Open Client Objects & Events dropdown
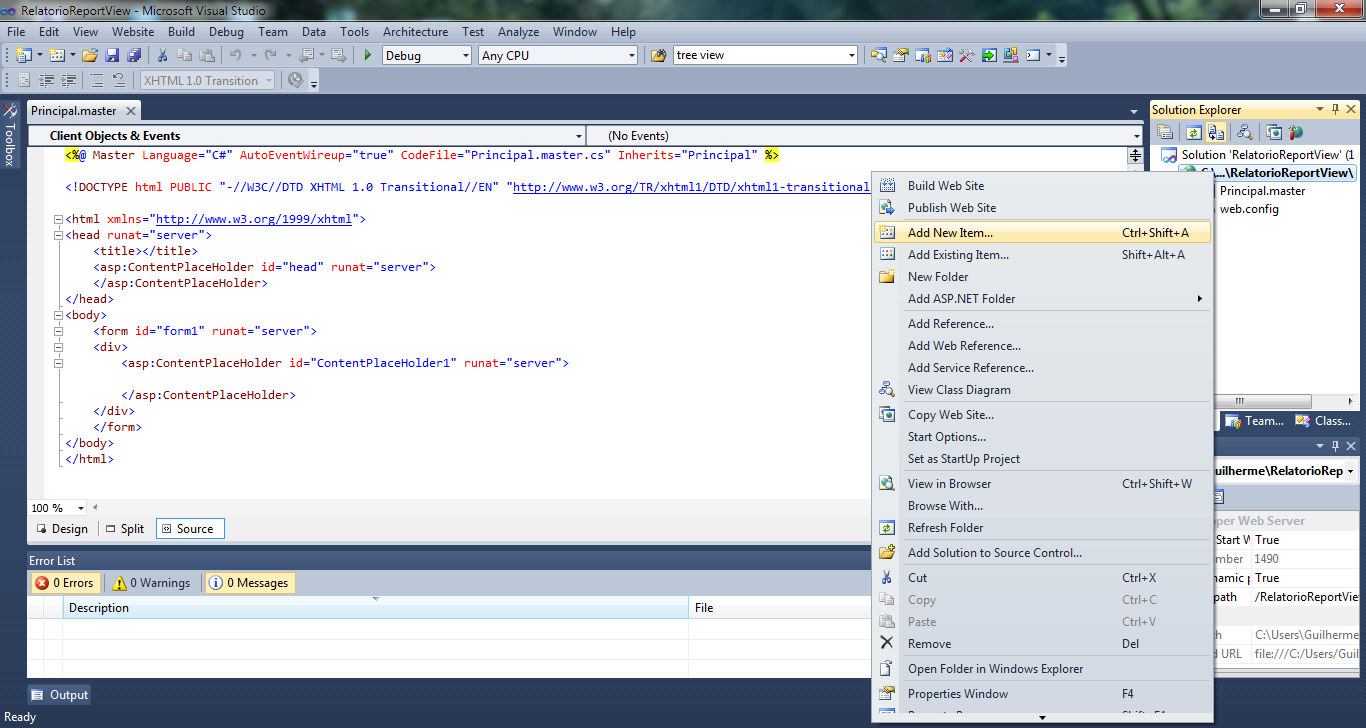 pos(306,136)
